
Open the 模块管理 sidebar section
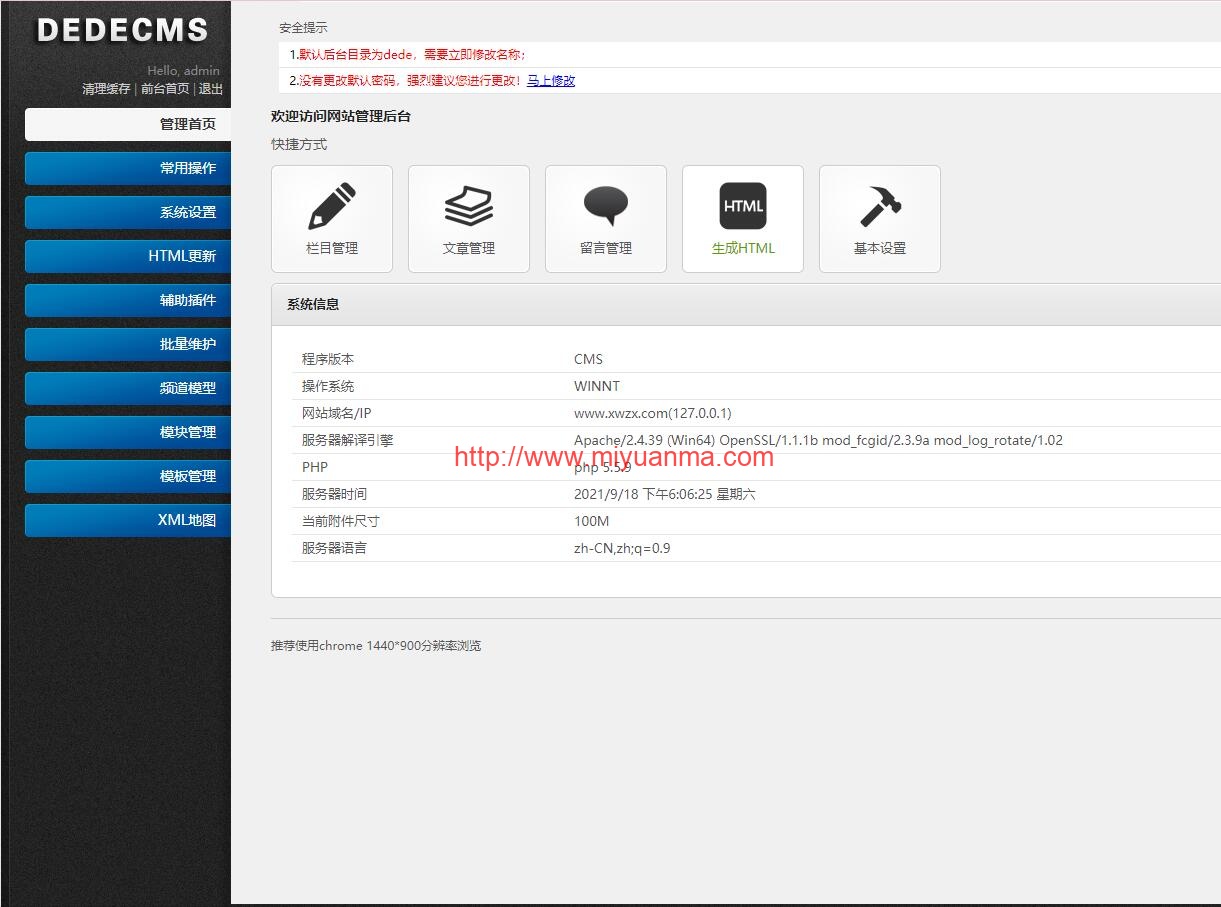[128, 432]
